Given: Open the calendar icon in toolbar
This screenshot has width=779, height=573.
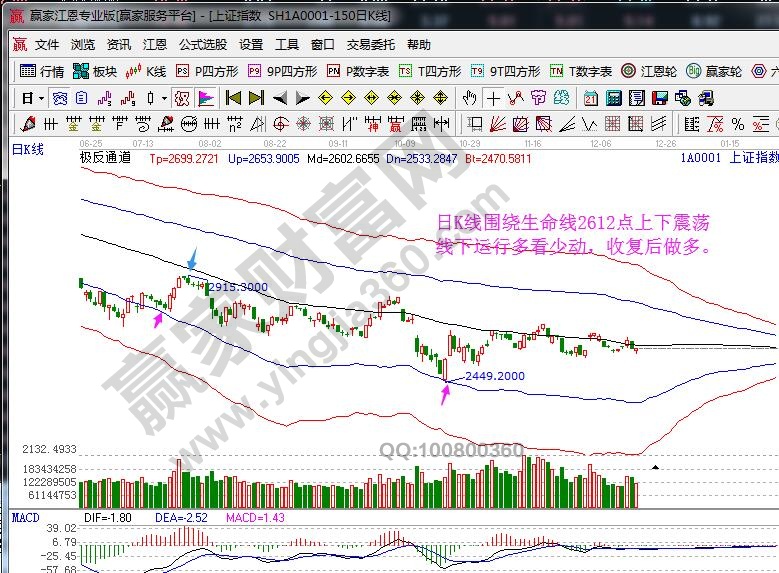Looking at the screenshot, I should click(x=591, y=98).
